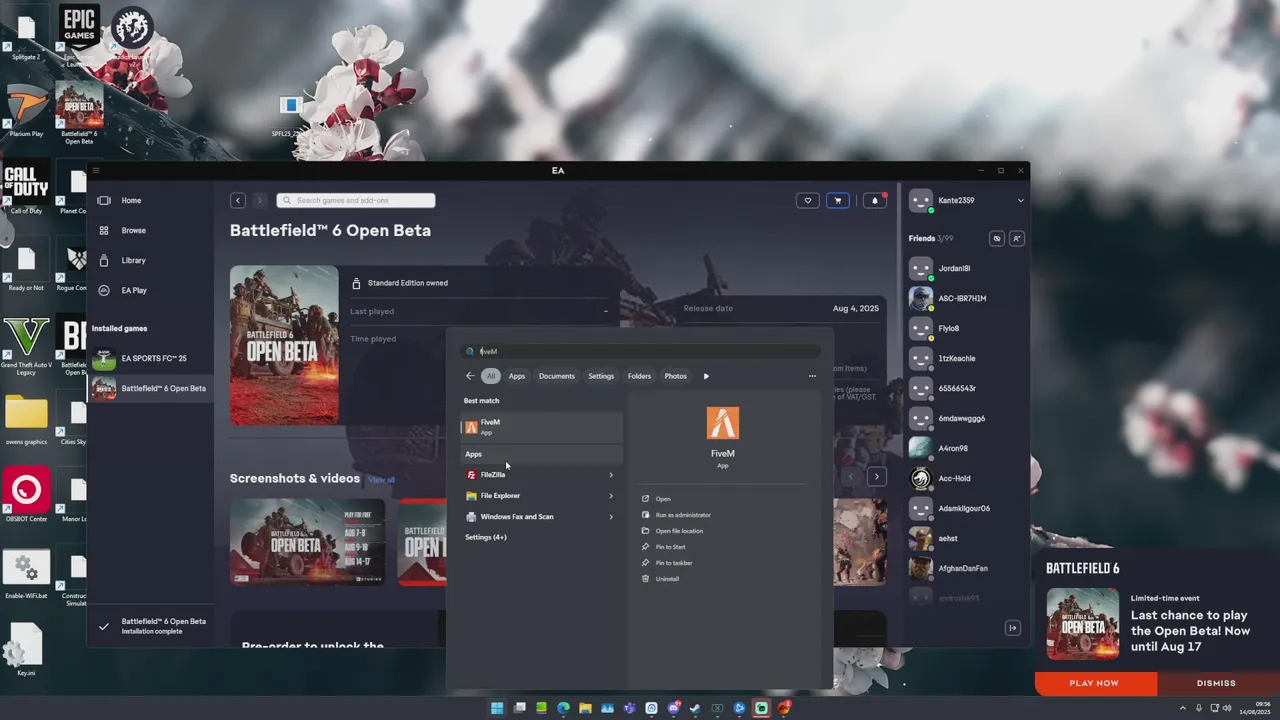Select the Documents search filter
Image resolution: width=1280 pixels, height=720 pixels.
(557, 376)
